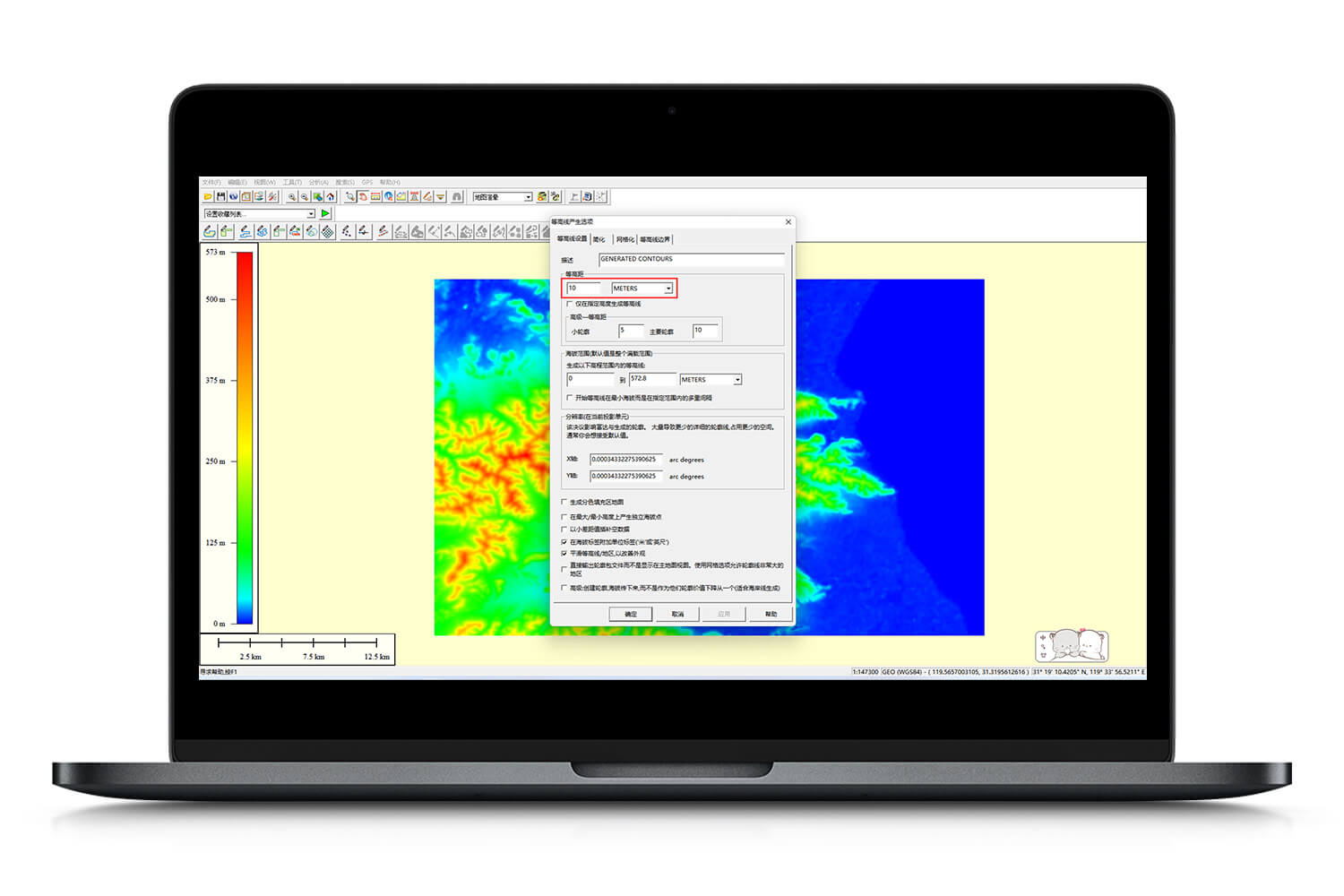
Task: Click the GENERATED CONTOURS description field
Action: pos(691,259)
